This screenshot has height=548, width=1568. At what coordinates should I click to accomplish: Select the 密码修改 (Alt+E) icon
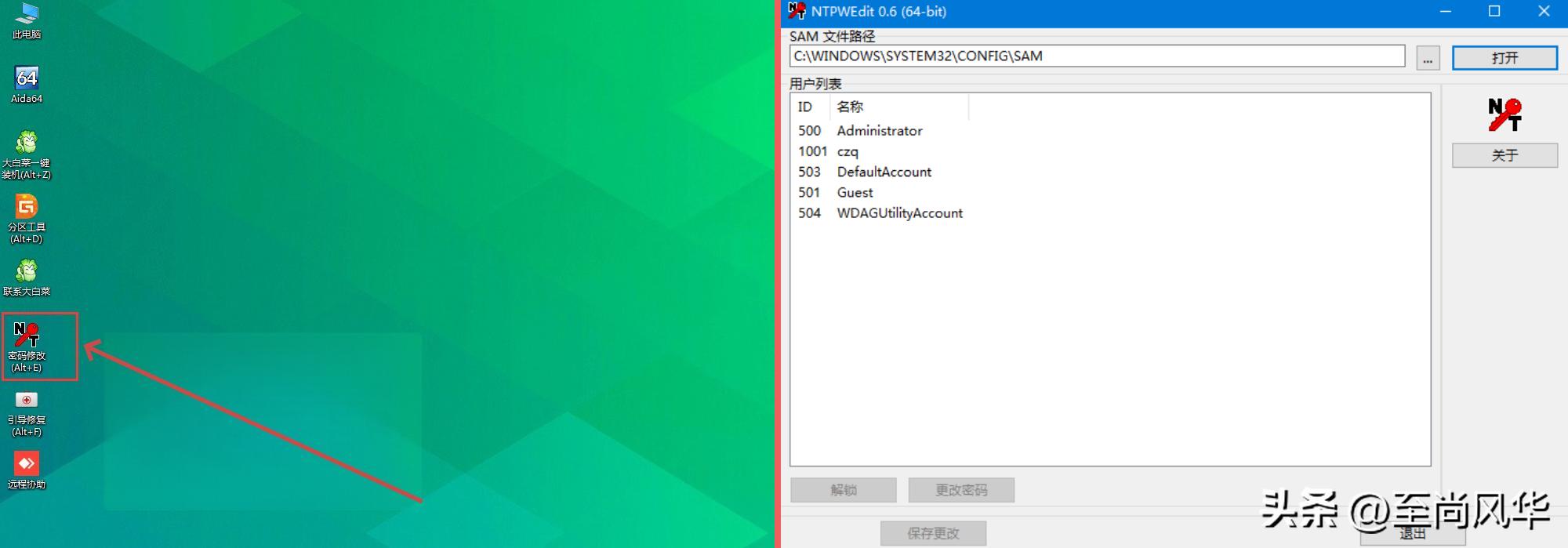point(27,347)
